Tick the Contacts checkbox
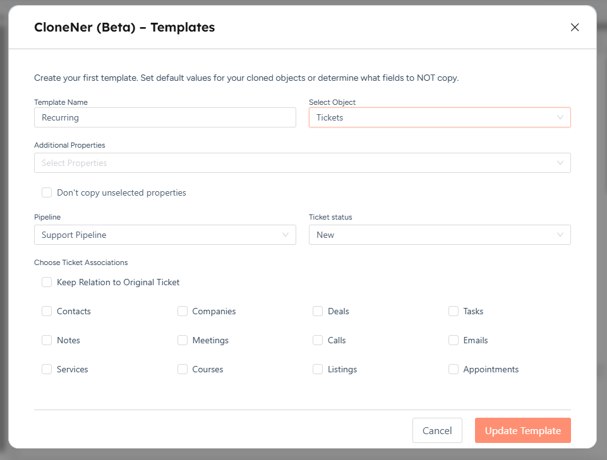Image resolution: width=607 pixels, height=460 pixels. click(47, 311)
